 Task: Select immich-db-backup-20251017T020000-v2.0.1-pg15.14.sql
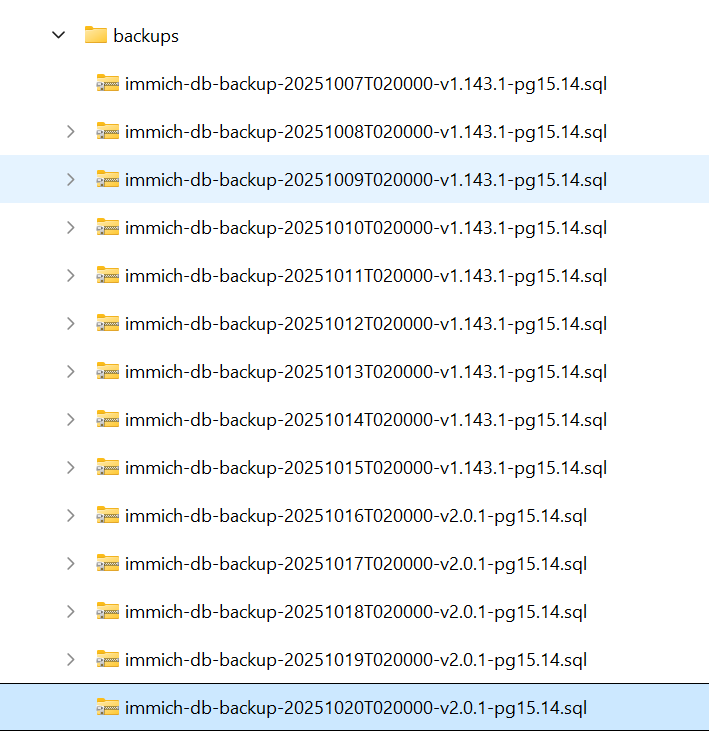(x=356, y=564)
